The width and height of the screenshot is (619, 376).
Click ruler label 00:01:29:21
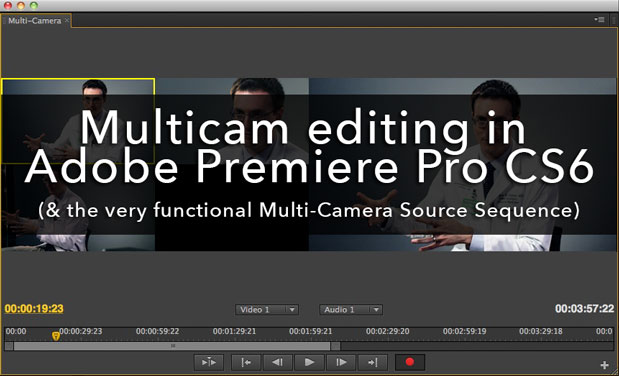[234, 331]
